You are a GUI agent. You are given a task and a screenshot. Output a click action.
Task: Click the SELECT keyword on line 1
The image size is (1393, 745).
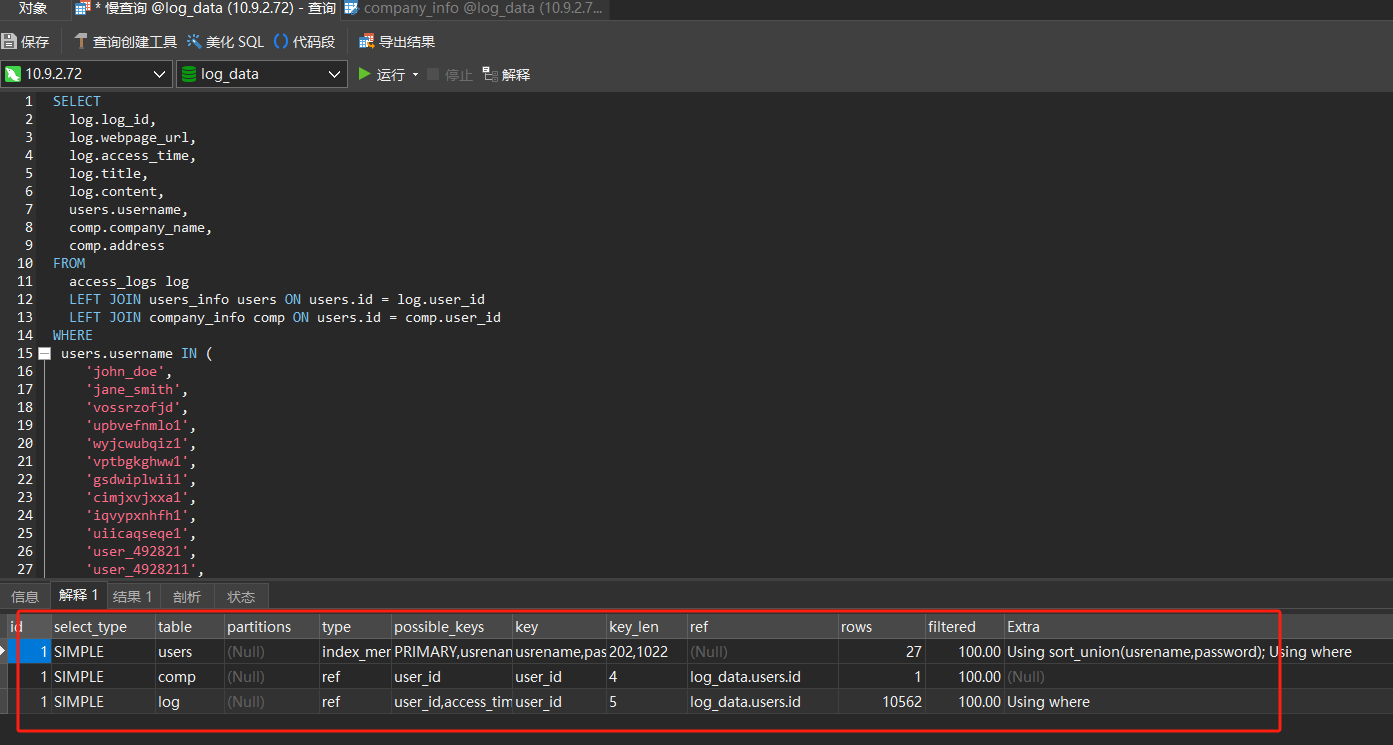point(77,101)
